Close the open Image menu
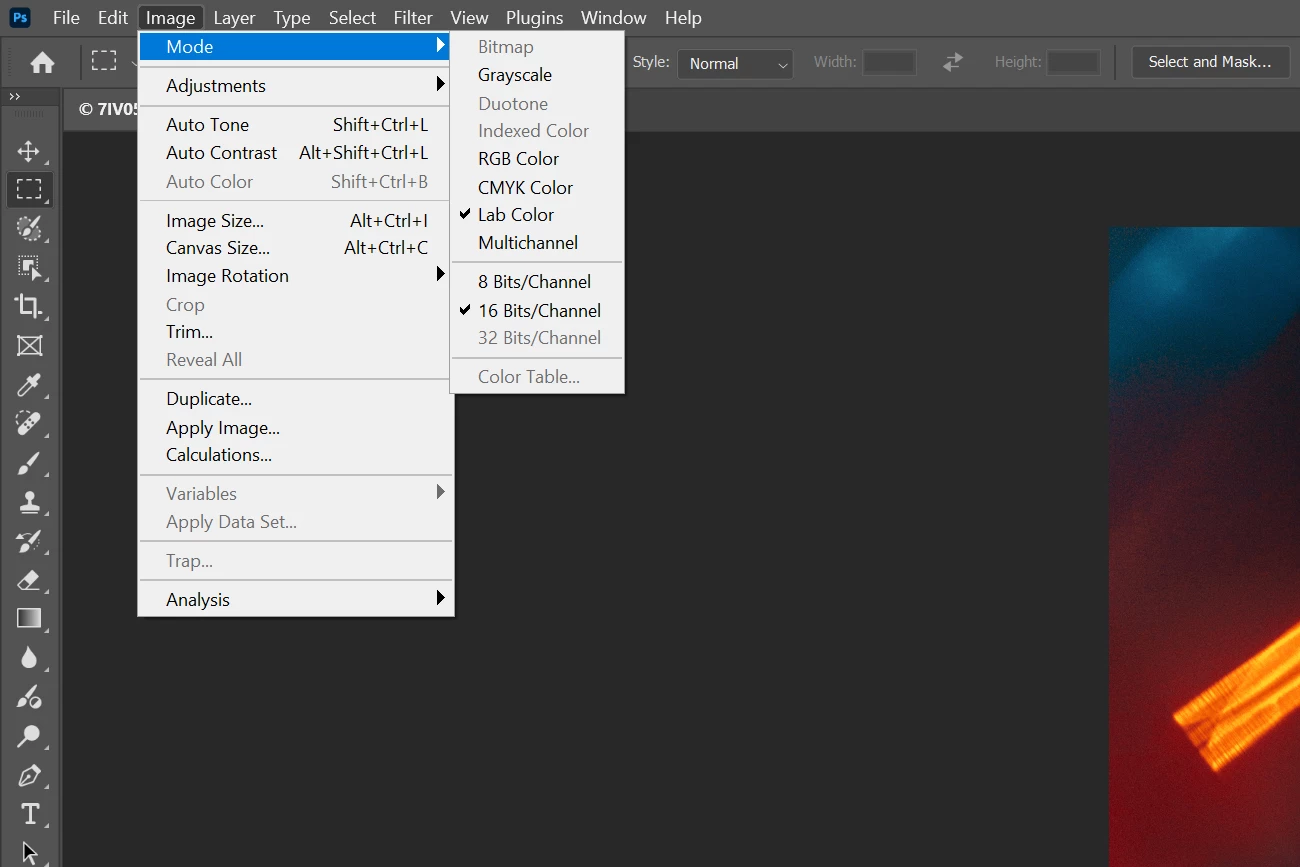This screenshot has width=1300, height=867. point(170,17)
